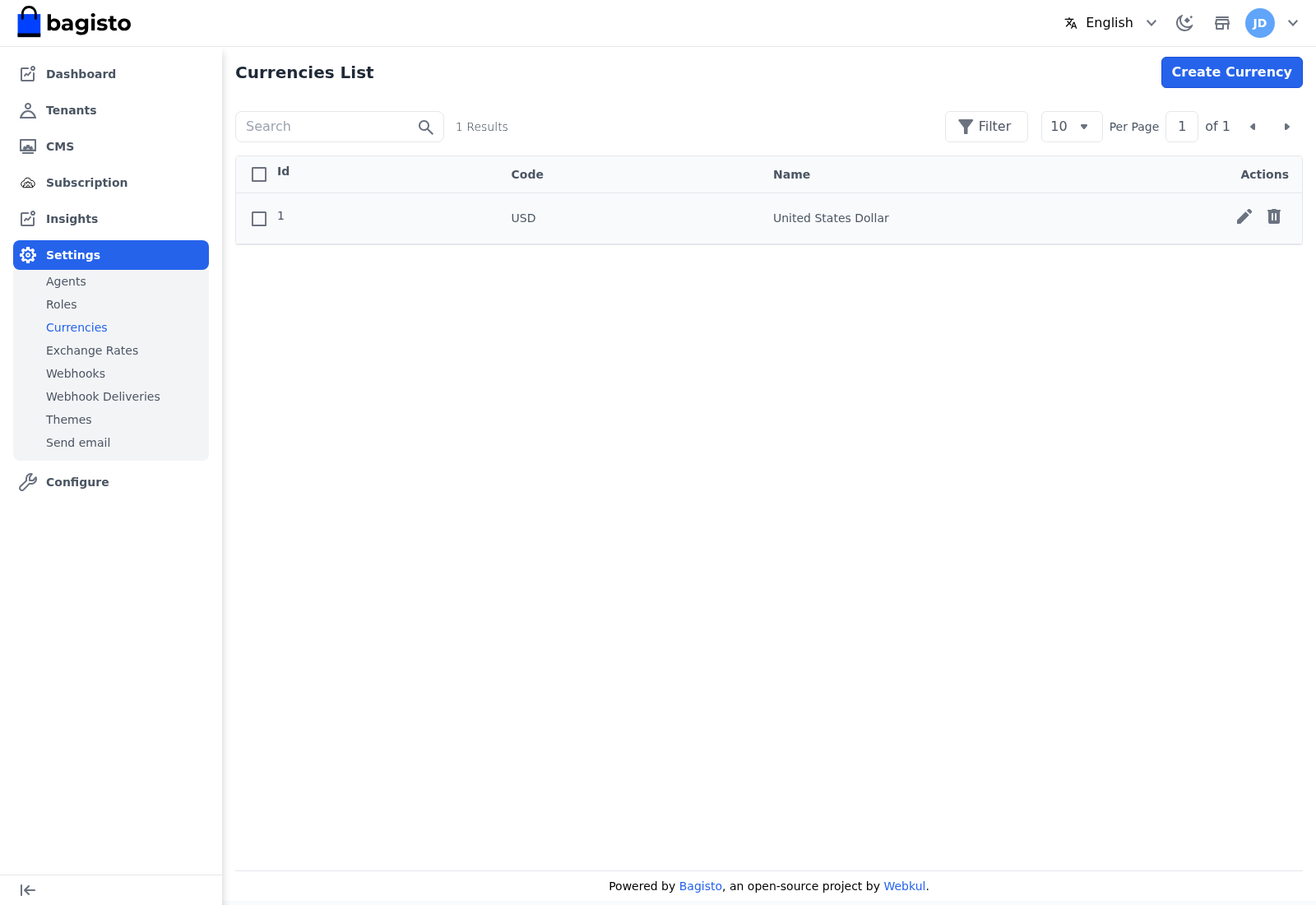Click the USD code cell
This screenshot has width=1316, height=905.
[523, 218]
